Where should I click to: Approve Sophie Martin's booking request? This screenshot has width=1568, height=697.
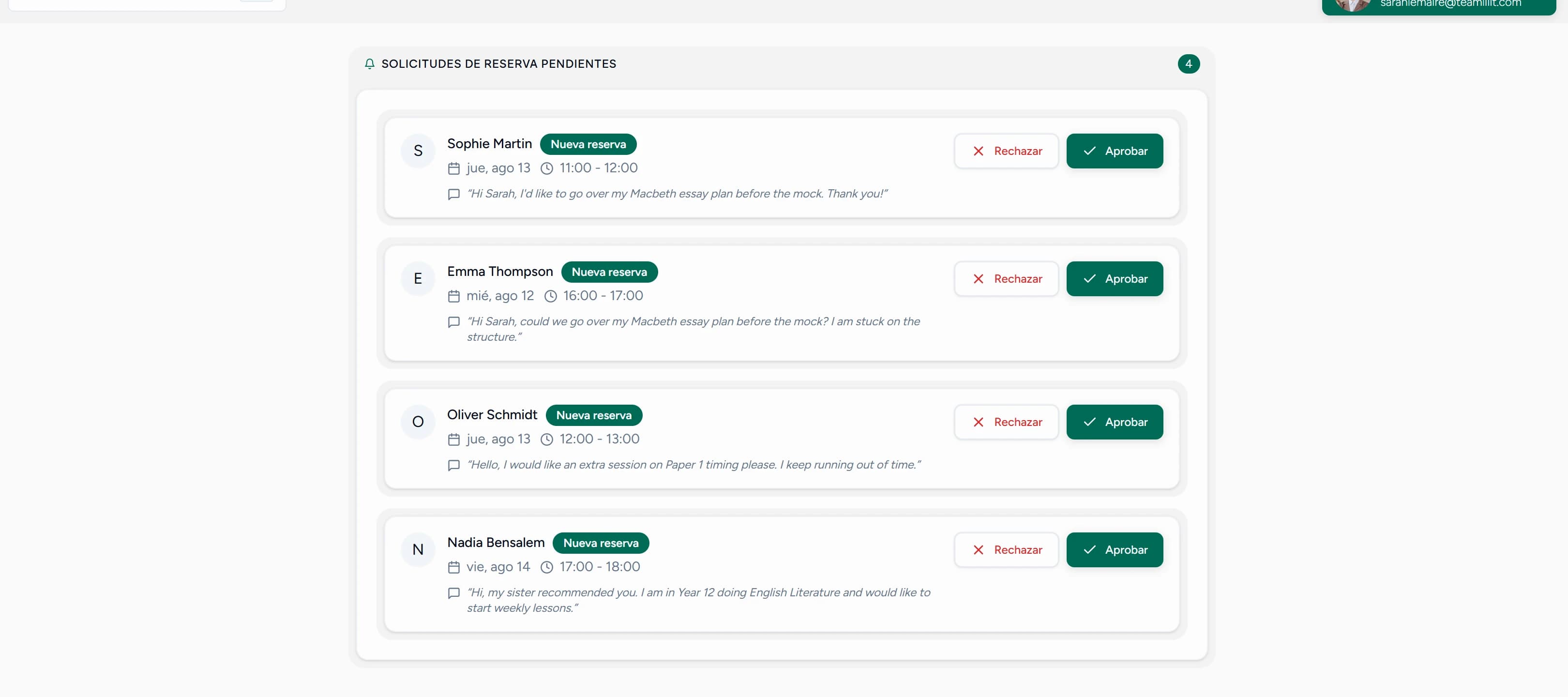coord(1115,151)
